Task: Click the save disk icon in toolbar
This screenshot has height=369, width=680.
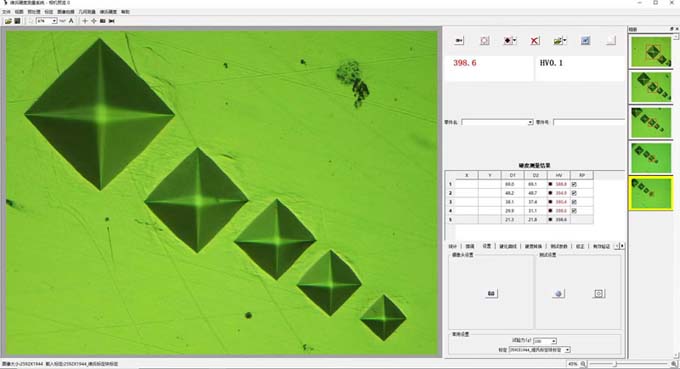Action: pyautogui.click(x=17, y=21)
